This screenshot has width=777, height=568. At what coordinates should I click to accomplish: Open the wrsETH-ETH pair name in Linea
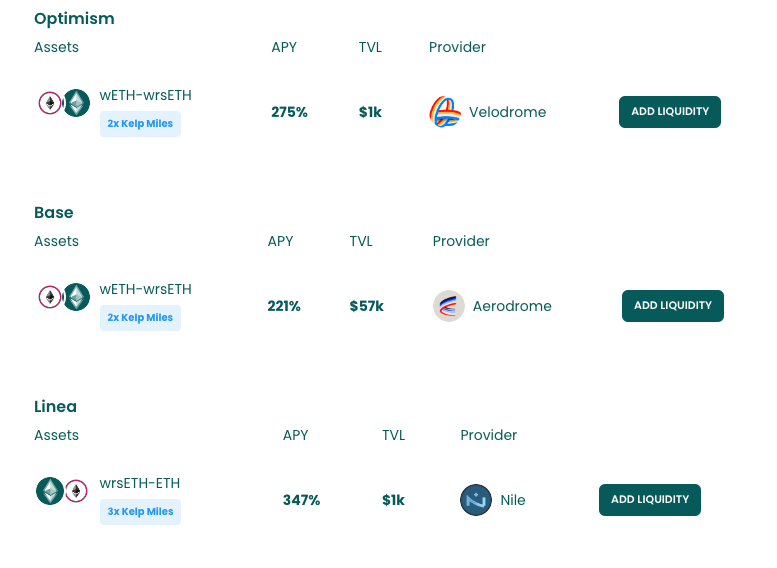[x=140, y=483]
